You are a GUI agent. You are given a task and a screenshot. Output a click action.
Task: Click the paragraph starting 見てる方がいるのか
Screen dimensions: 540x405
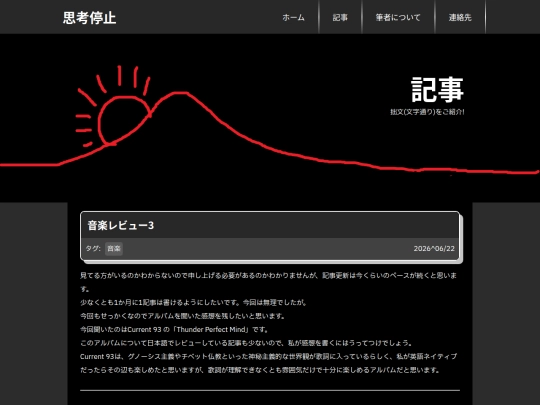click(x=269, y=282)
